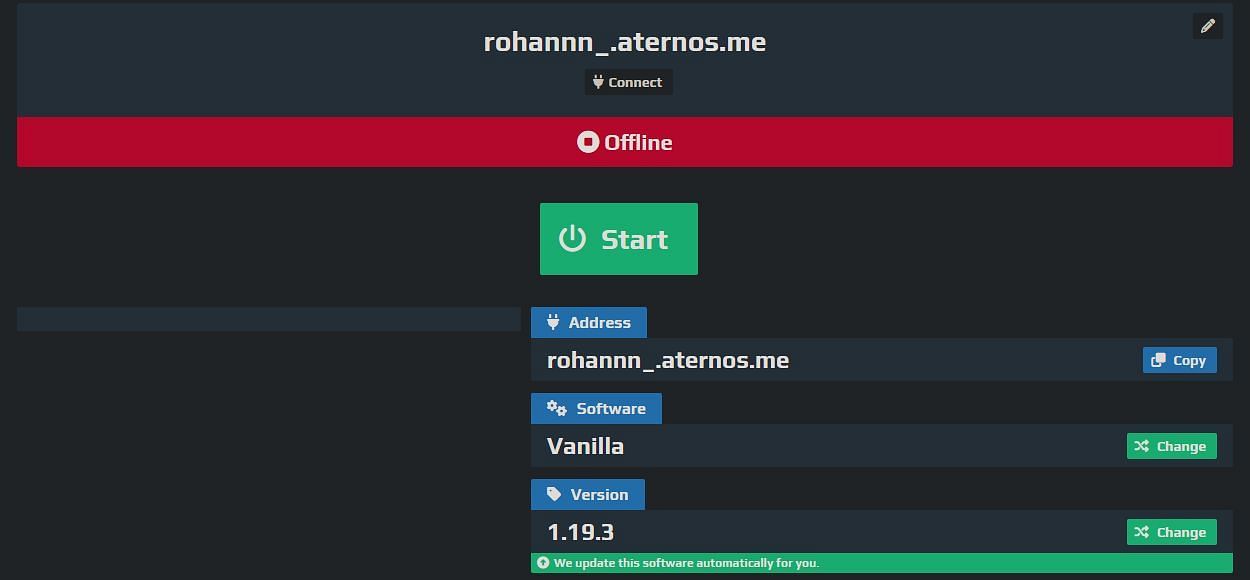Click the 1.19.3 version number
Viewport: 1250px width, 580px height.
click(x=580, y=532)
